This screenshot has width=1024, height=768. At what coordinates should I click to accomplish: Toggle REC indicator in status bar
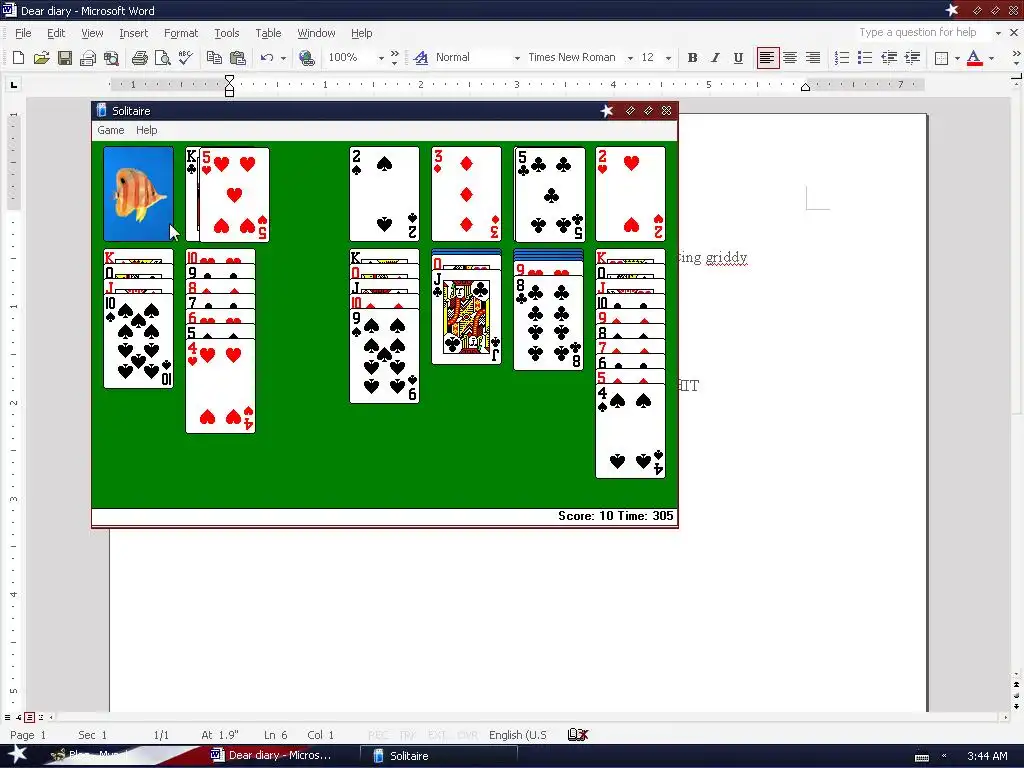coord(378,735)
